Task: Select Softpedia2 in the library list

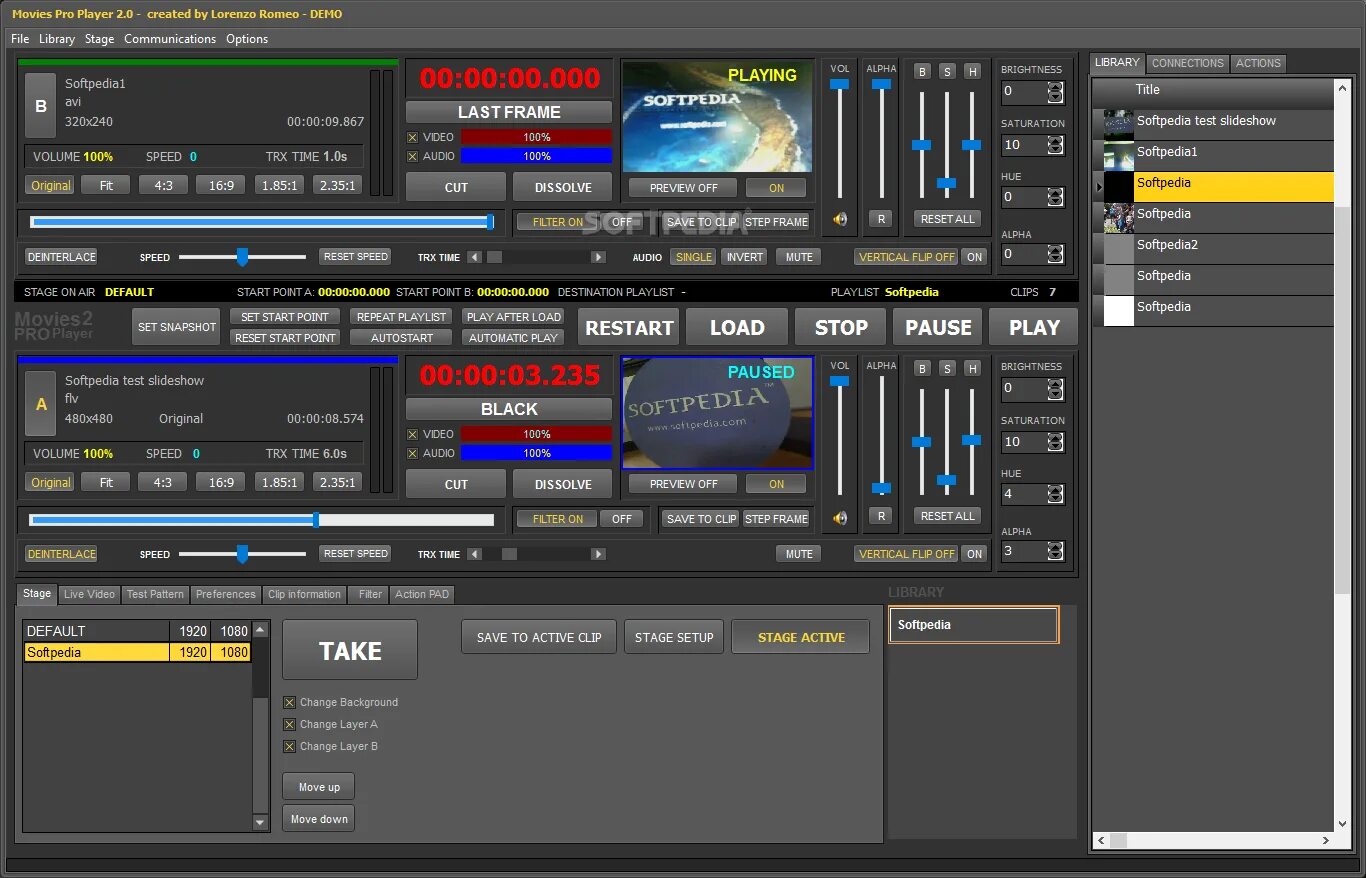Action: click(1212, 249)
